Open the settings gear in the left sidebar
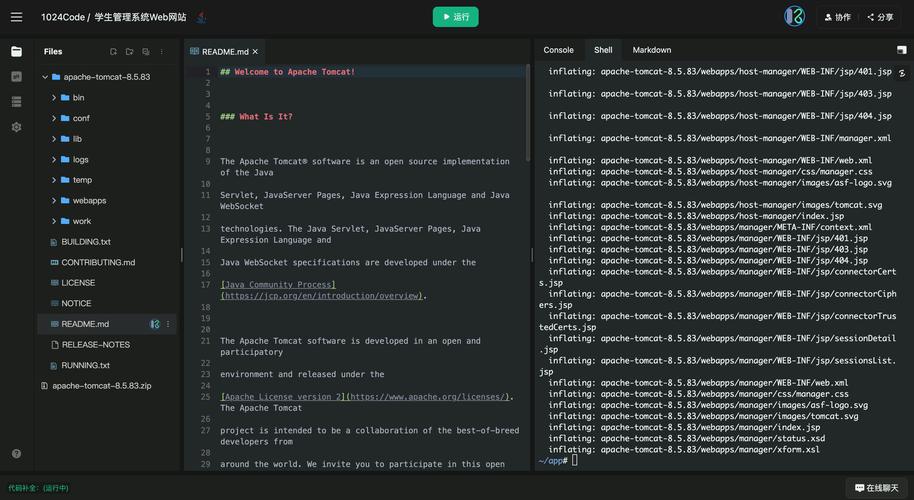 pos(16,127)
